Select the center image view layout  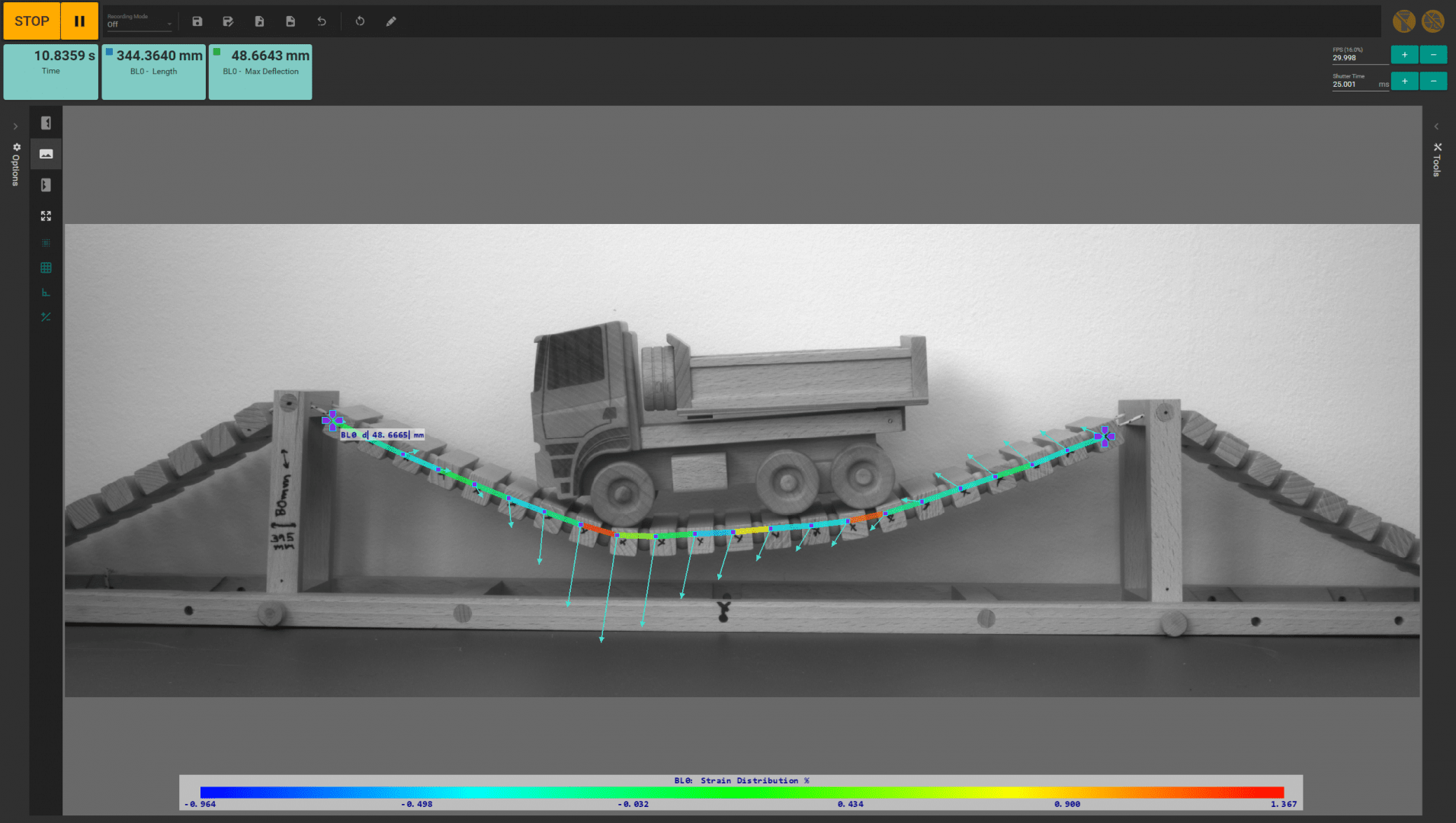tap(46, 154)
